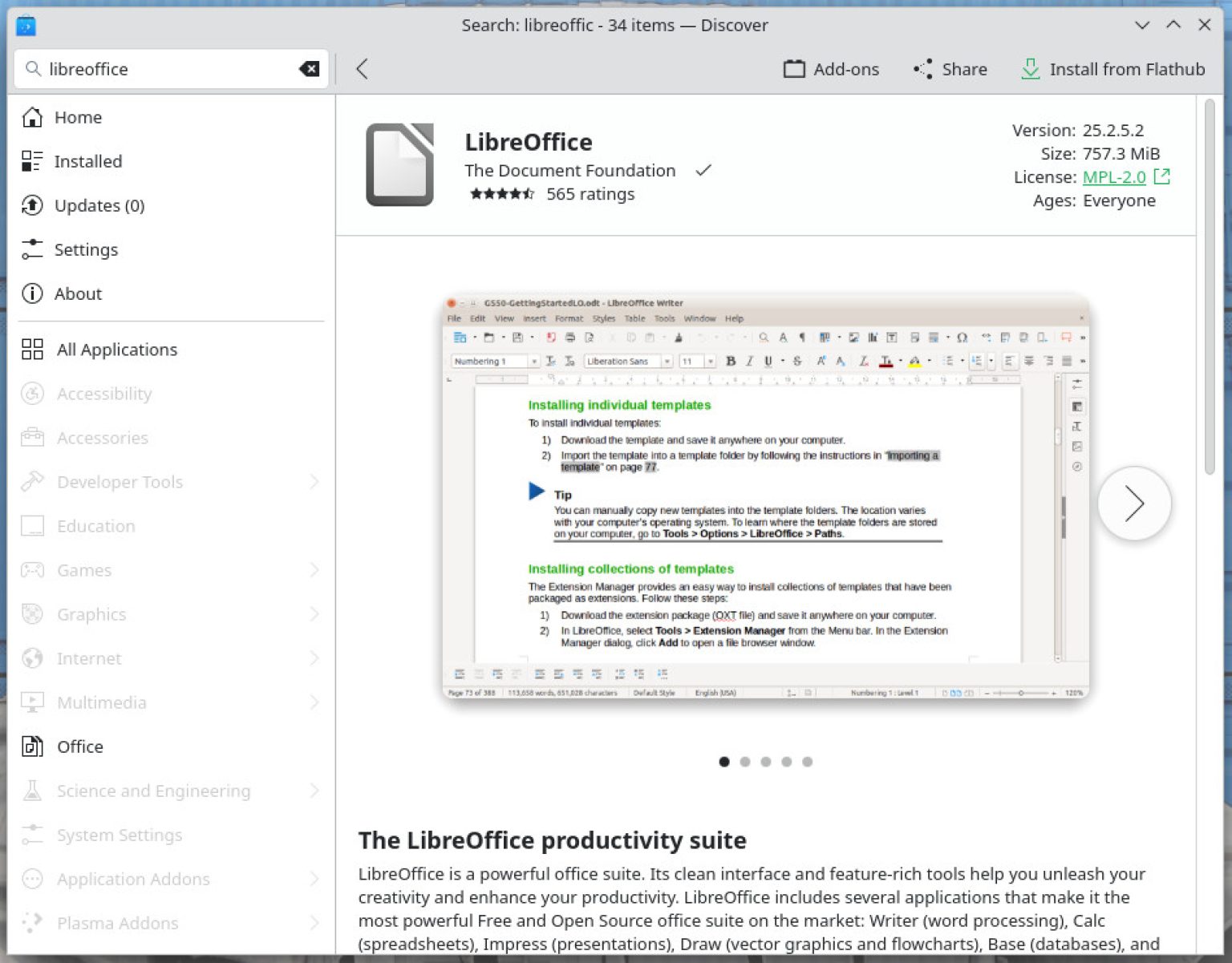This screenshot has height=963, width=1232.
Task: Select the last screenshot indicator dot
Action: tap(808, 762)
